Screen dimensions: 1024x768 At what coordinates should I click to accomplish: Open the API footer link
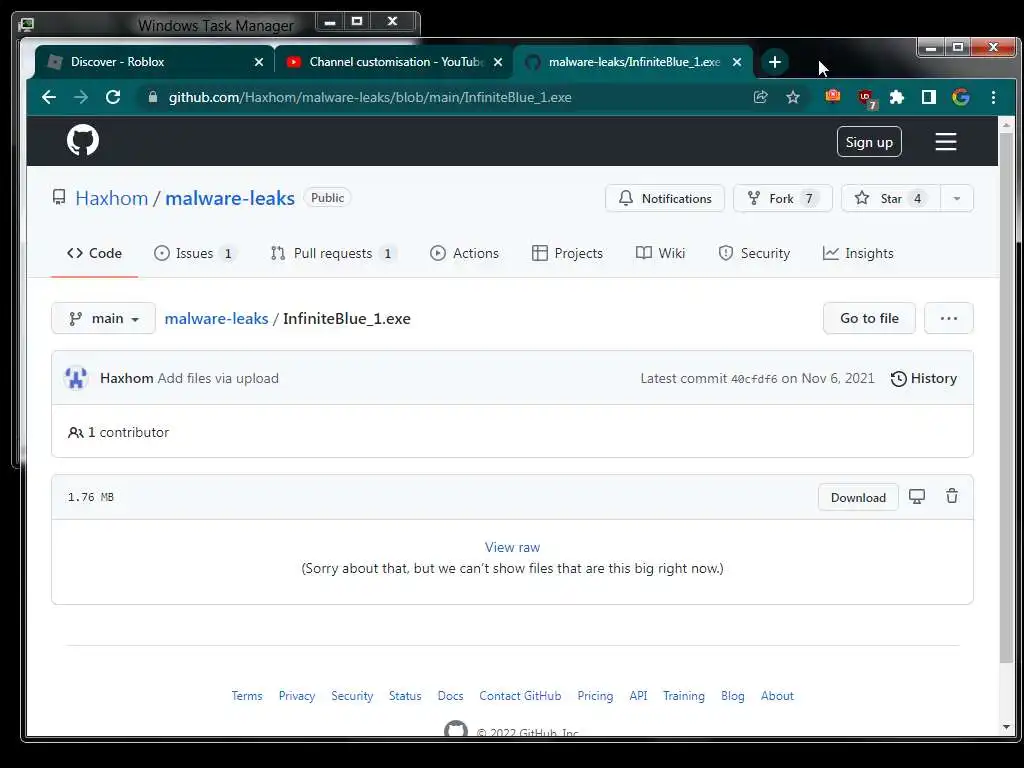pyautogui.click(x=638, y=696)
